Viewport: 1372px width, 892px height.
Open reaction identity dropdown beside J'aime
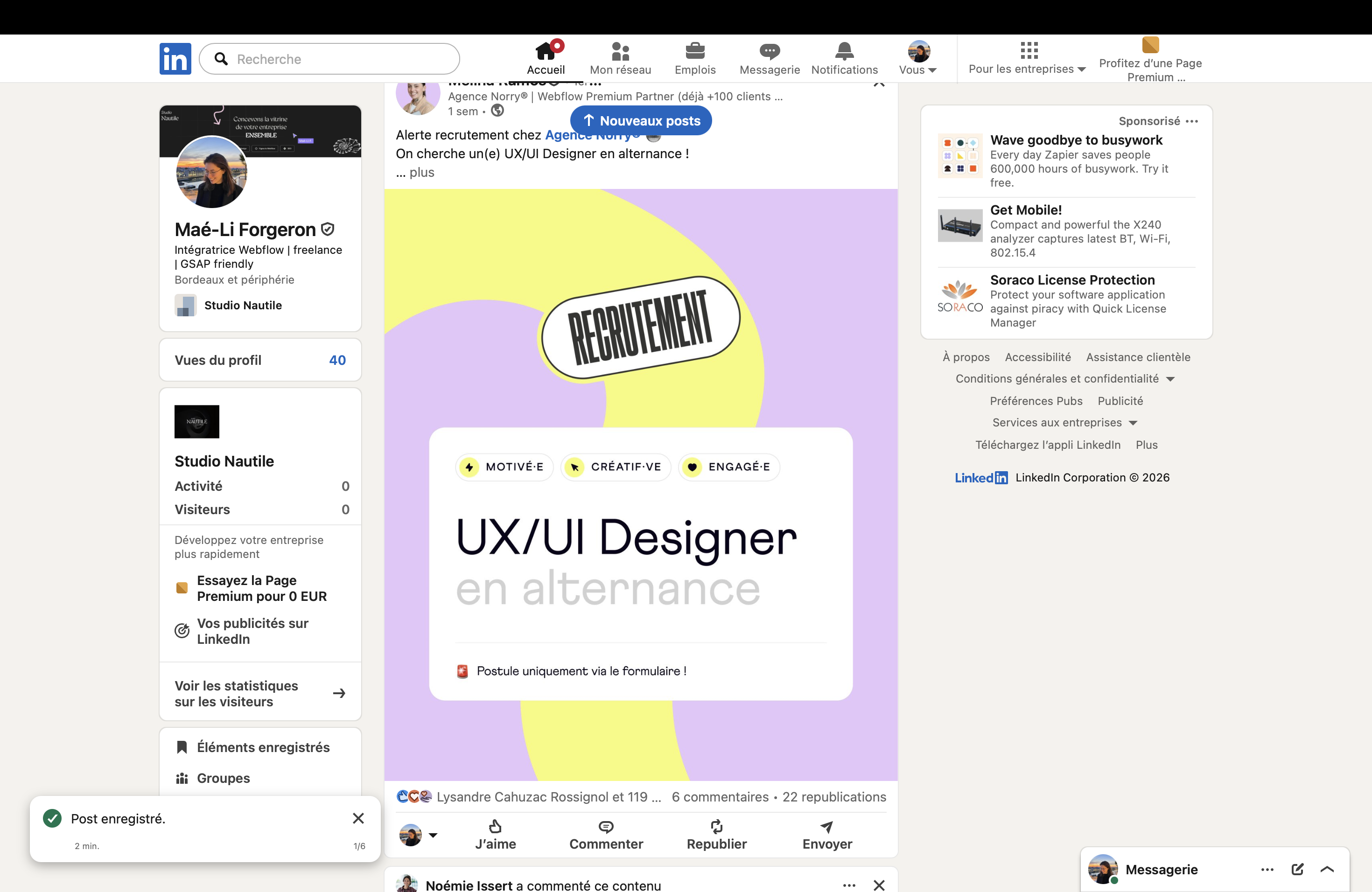click(x=433, y=835)
